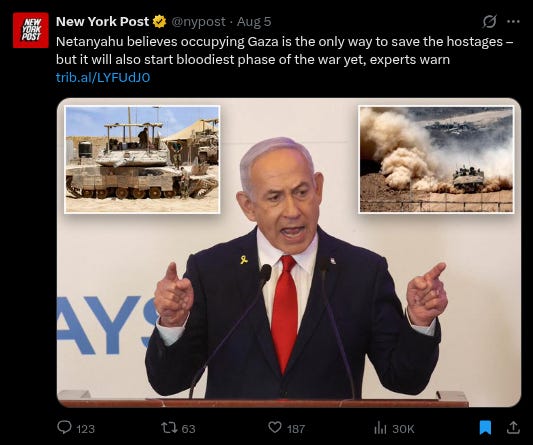Open the trib.al/LYFUdJ0 link

pos(103,78)
